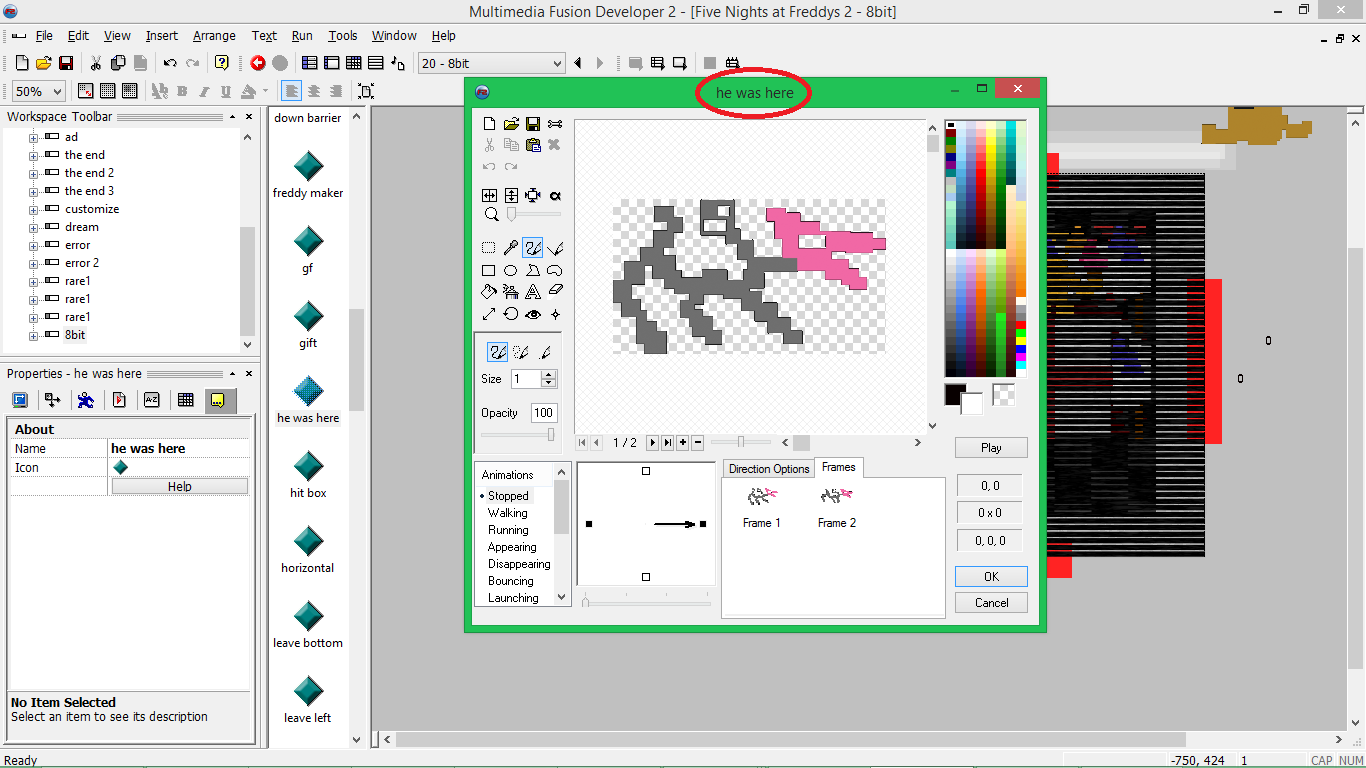Click the Play button in image editor

tap(991, 448)
